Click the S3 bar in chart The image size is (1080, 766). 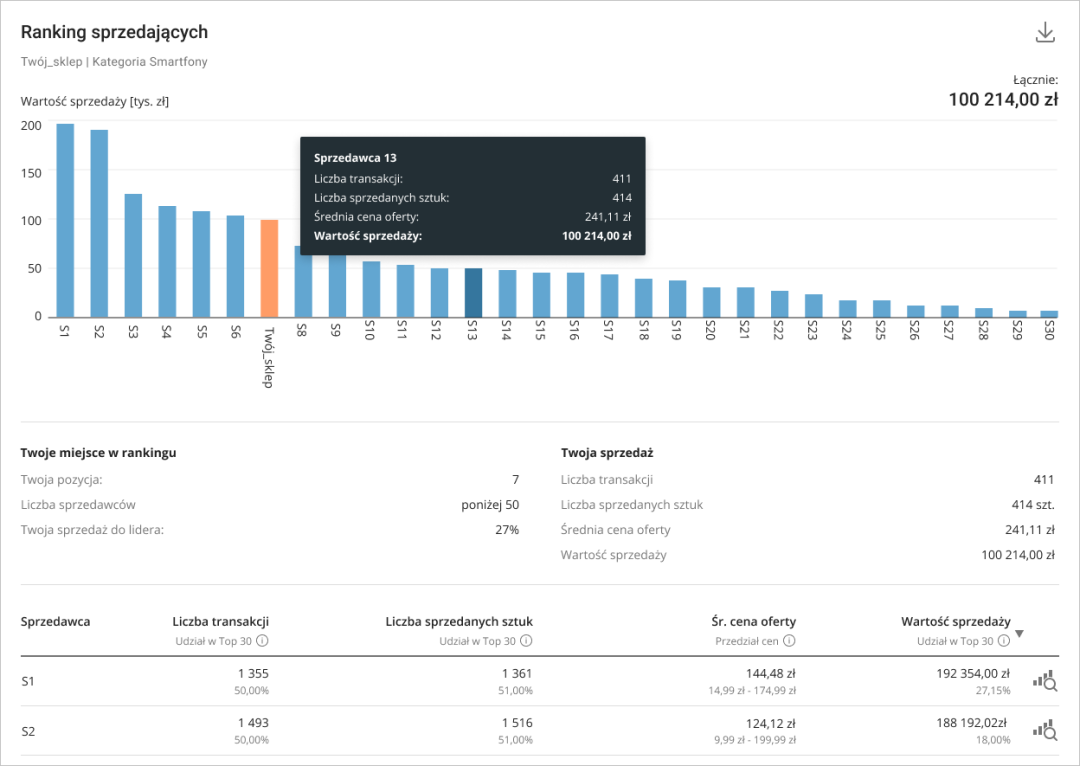pos(133,255)
